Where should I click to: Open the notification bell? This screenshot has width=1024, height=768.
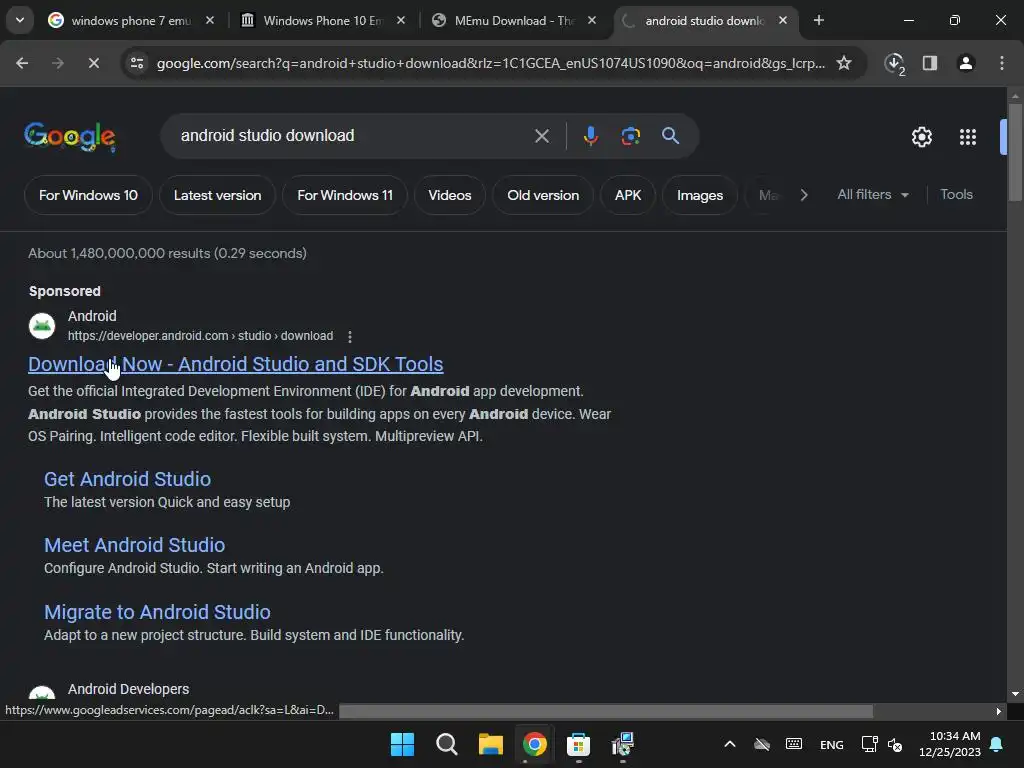pyautogui.click(x=997, y=744)
